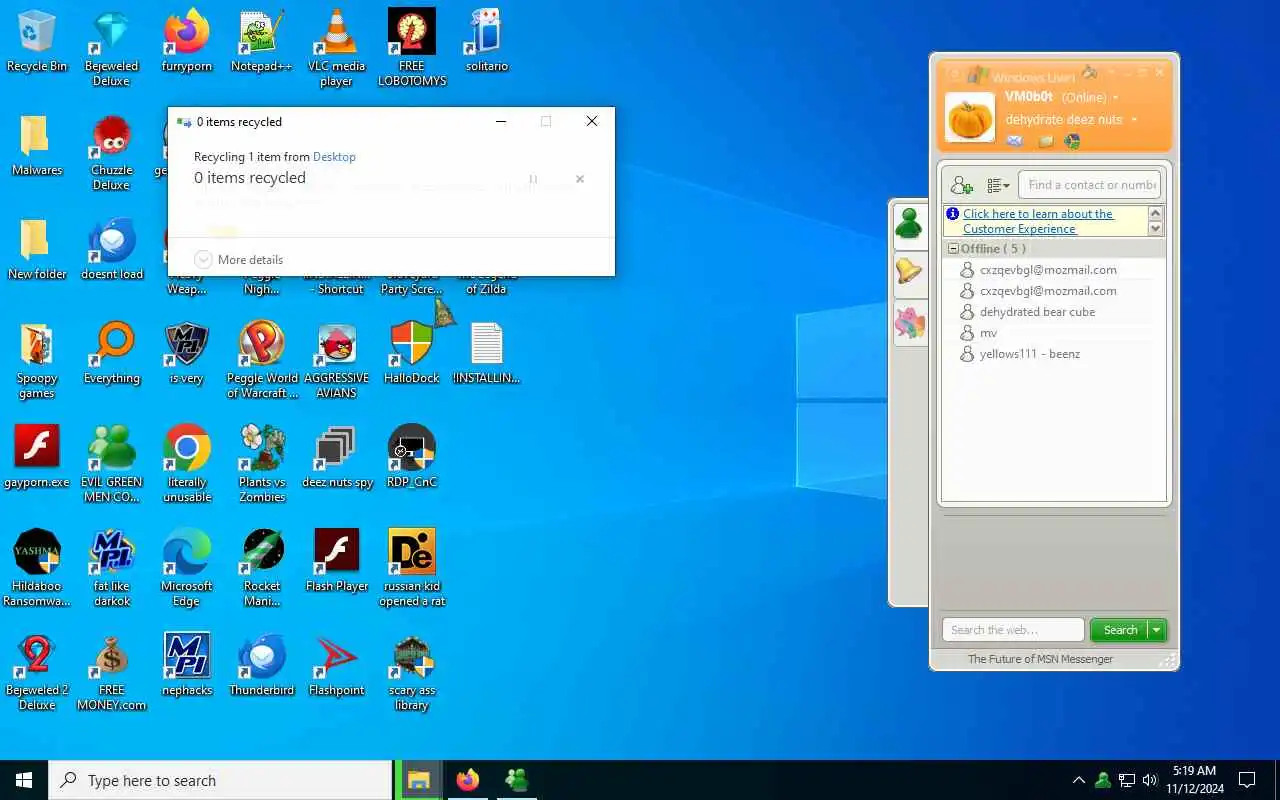Select the deez nuts spy desktop icon
Screen dimensions: 1280x800
pyautogui.click(x=337, y=457)
